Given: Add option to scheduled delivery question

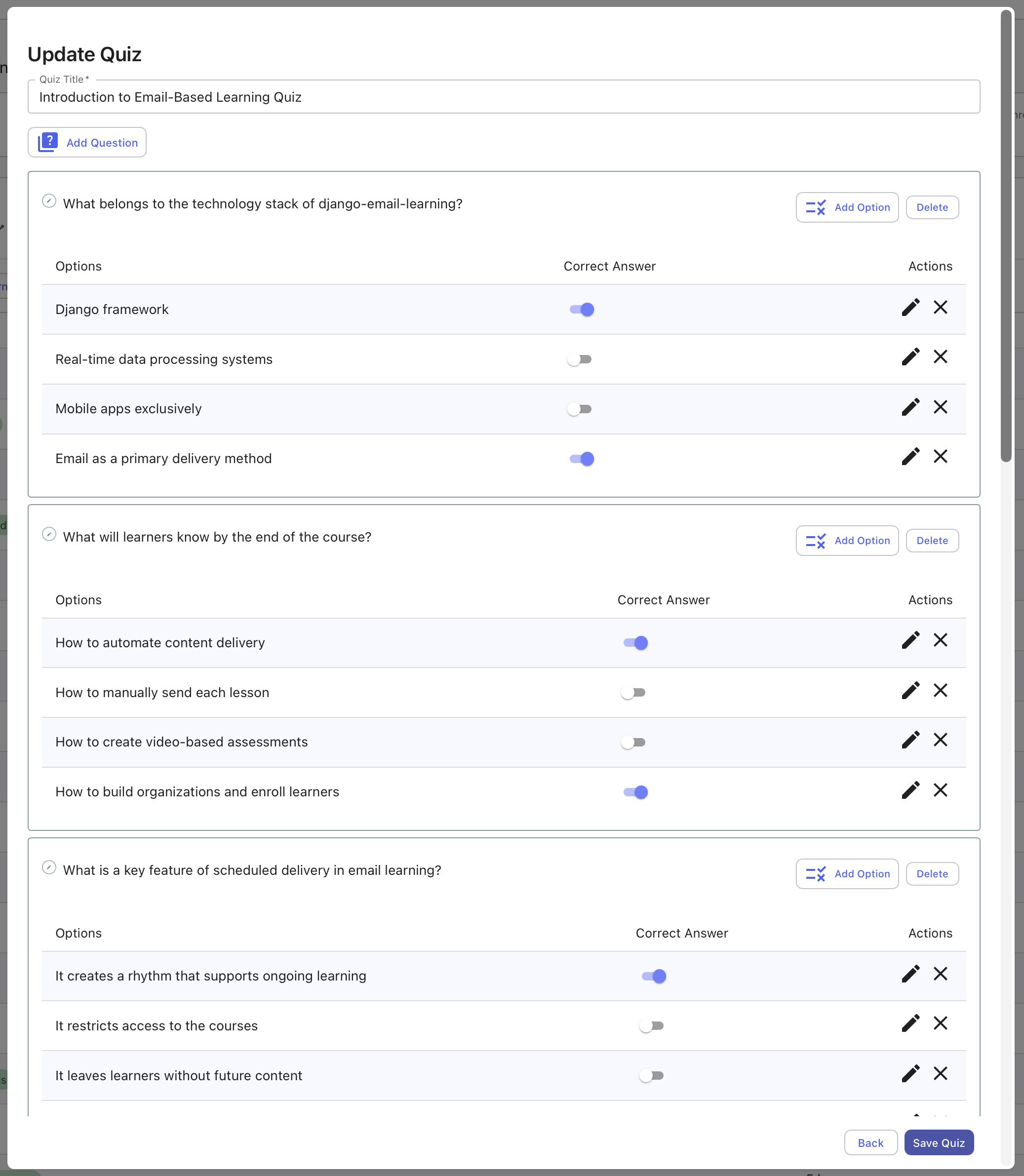Looking at the screenshot, I should (x=847, y=874).
